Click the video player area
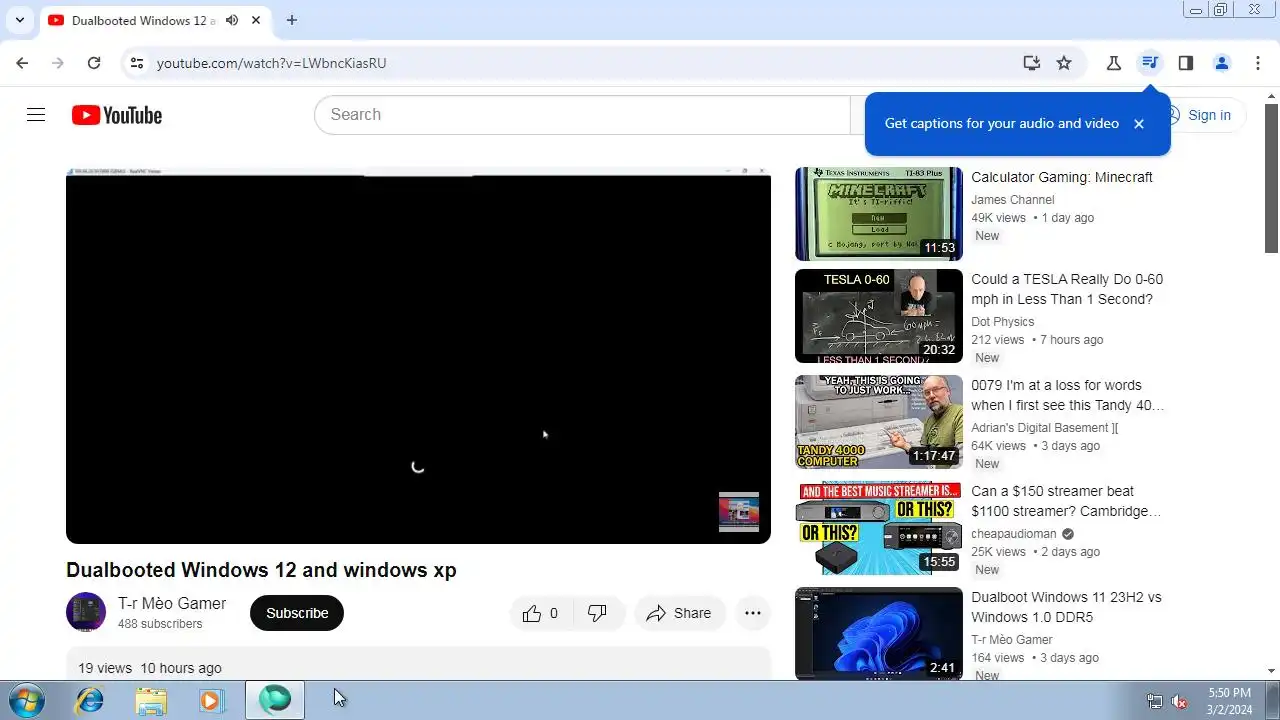1280x720 pixels. 418,356
